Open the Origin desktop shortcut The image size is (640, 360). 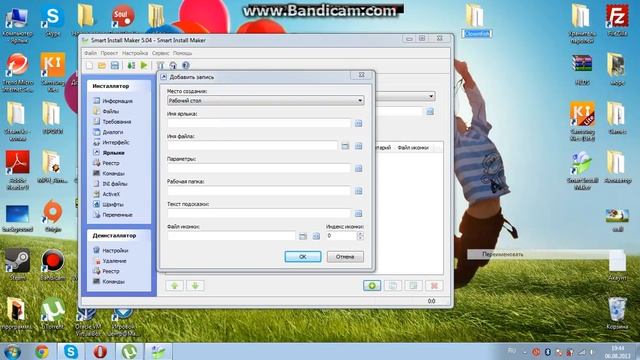[53, 216]
